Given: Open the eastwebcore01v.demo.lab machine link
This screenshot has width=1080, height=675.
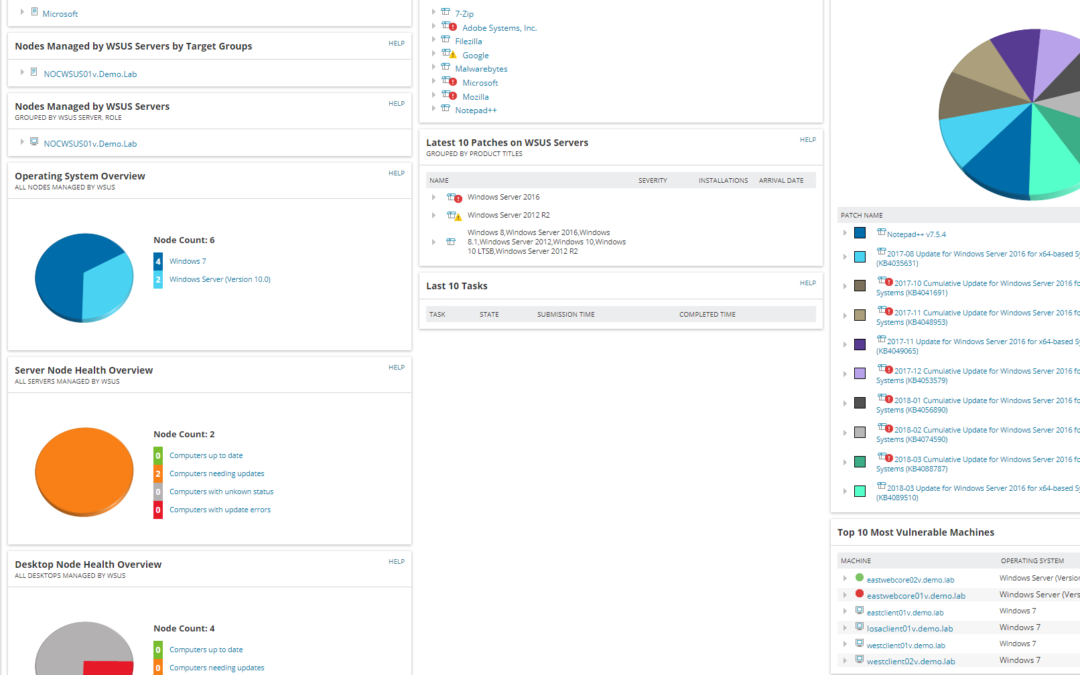Looking at the screenshot, I should point(915,596).
